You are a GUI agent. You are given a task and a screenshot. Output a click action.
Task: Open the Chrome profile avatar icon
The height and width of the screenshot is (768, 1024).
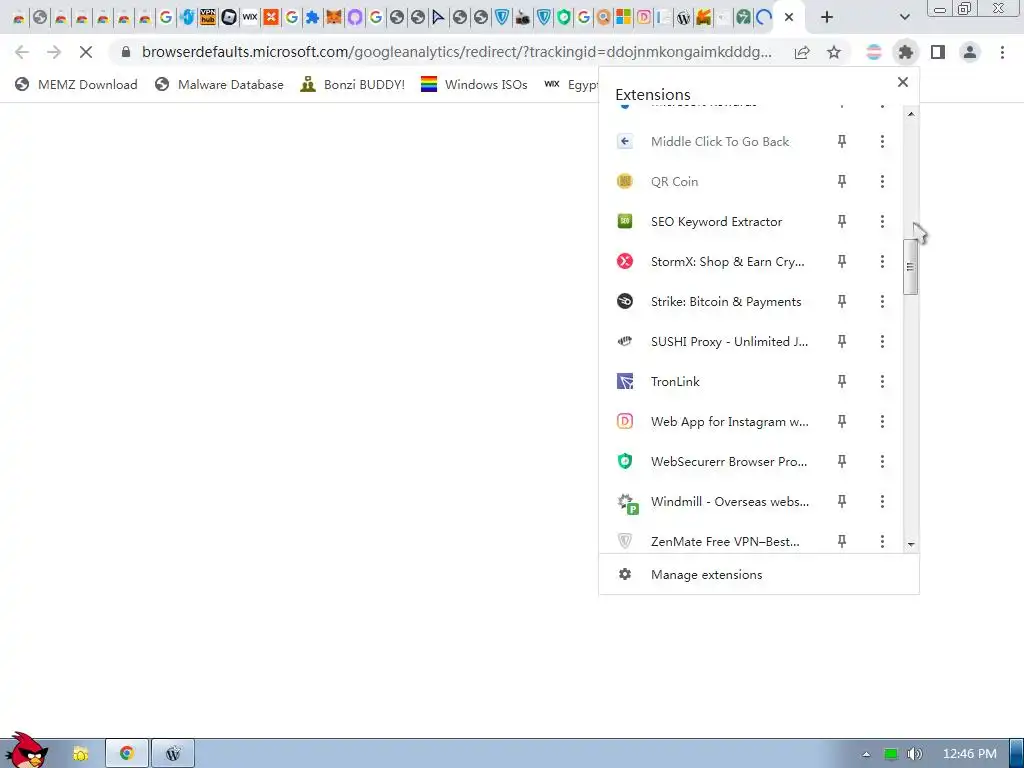970,52
